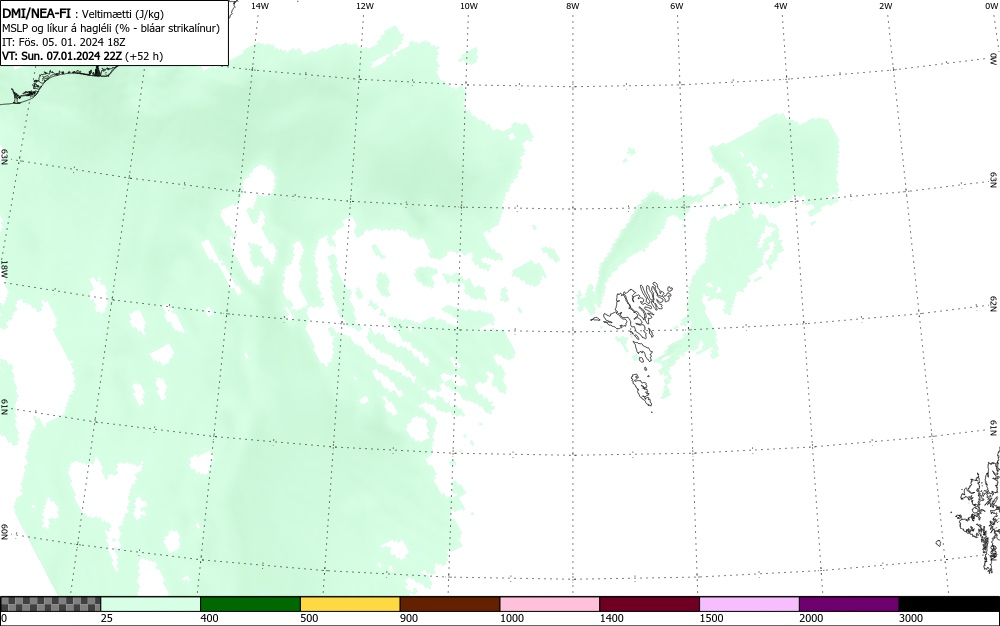Click the Shetland coastline outline at map edge

pyautogui.click(x=979, y=510)
